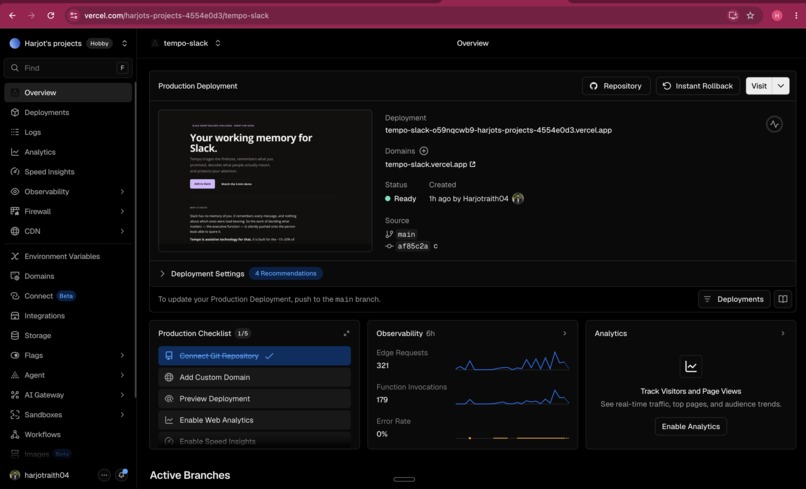Open the deployment URL tempo-slack-o59nqcwb9 link
806x489 pixels.
click(x=498, y=130)
